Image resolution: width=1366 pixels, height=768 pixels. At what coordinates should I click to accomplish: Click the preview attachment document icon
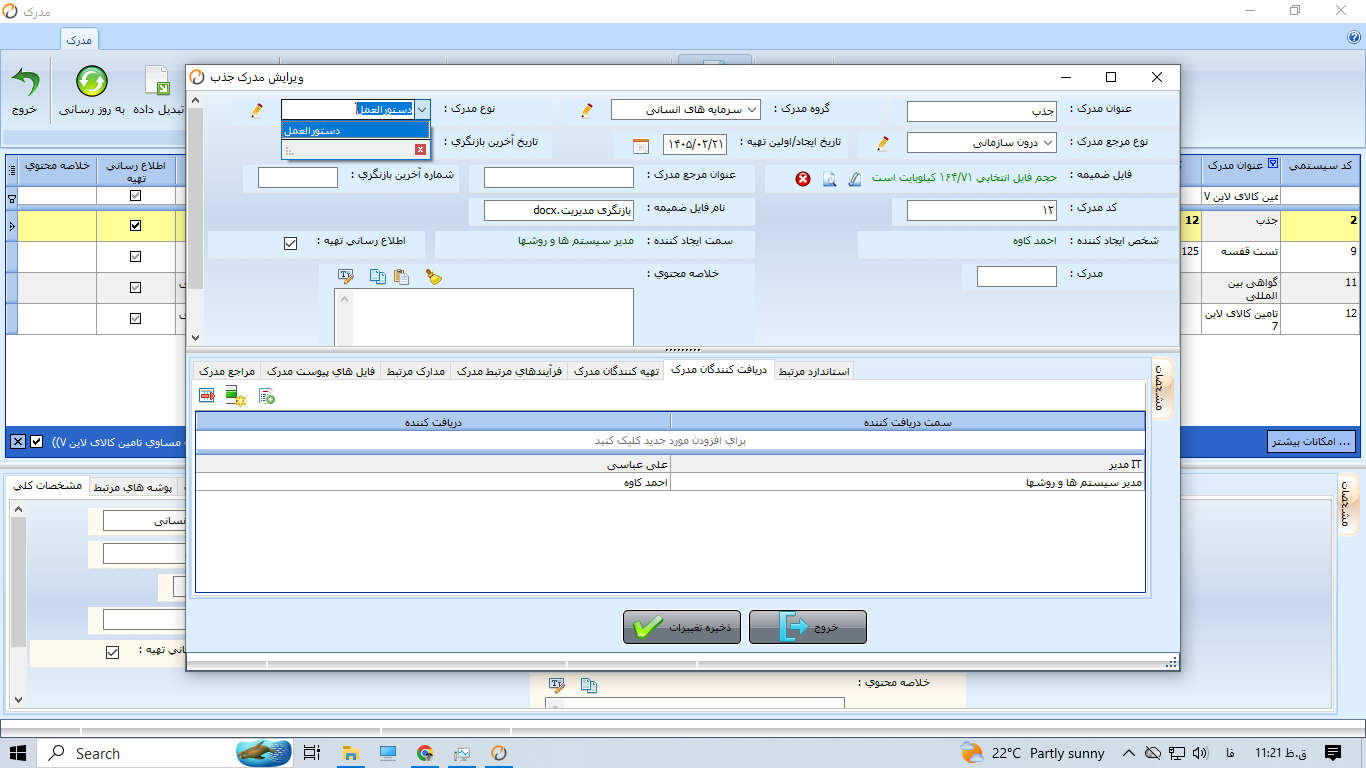[829, 179]
